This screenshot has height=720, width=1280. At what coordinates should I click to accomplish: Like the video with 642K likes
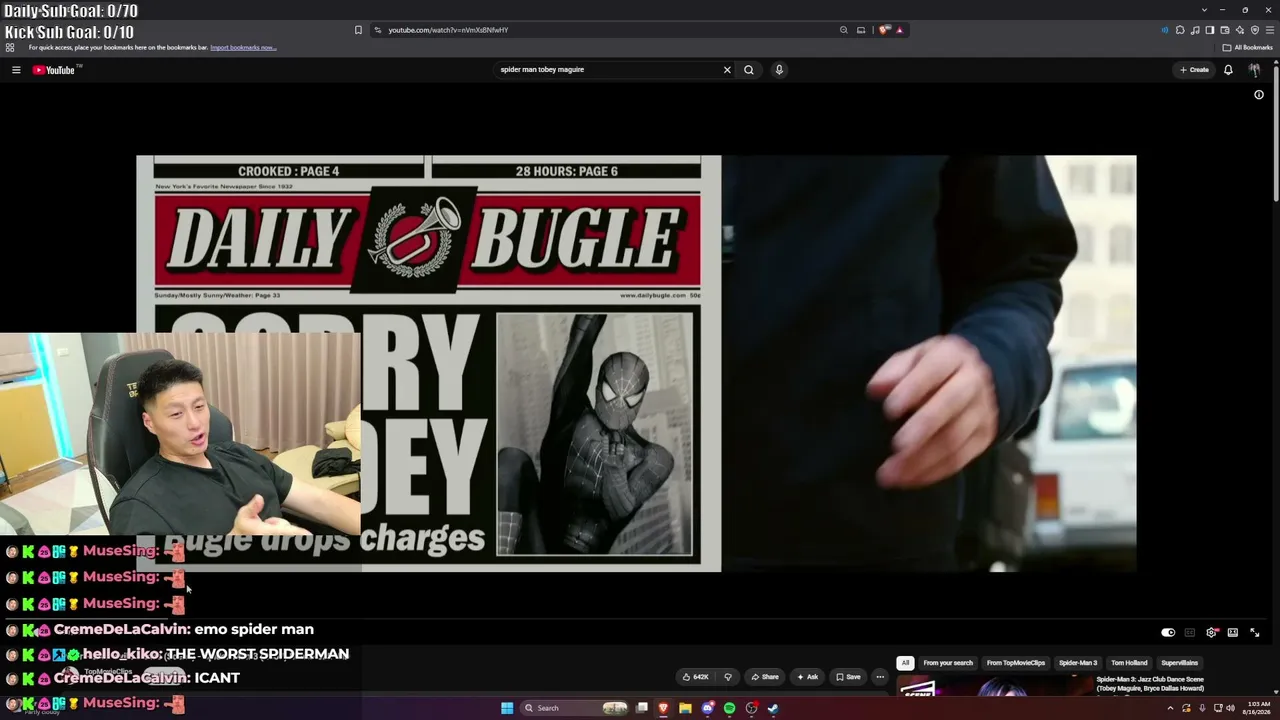tap(695, 677)
